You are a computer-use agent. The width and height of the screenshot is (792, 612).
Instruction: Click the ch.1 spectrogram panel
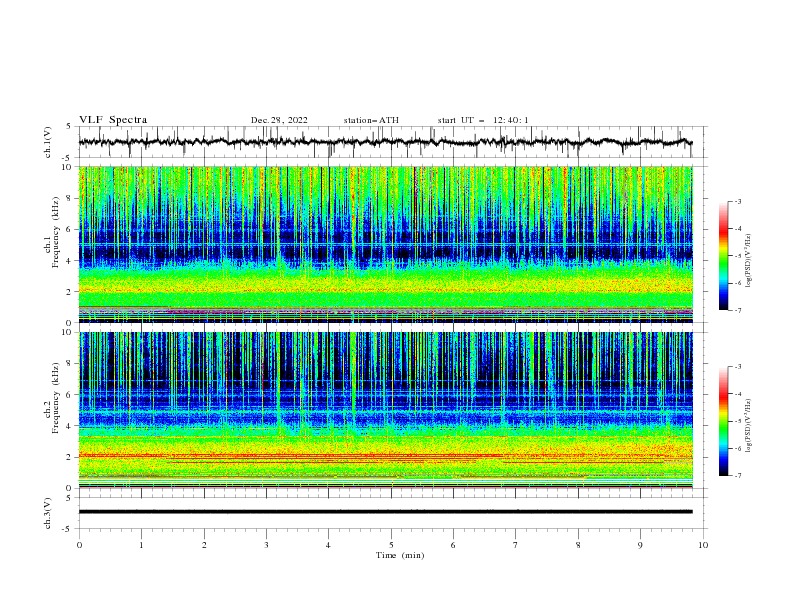click(x=385, y=244)
